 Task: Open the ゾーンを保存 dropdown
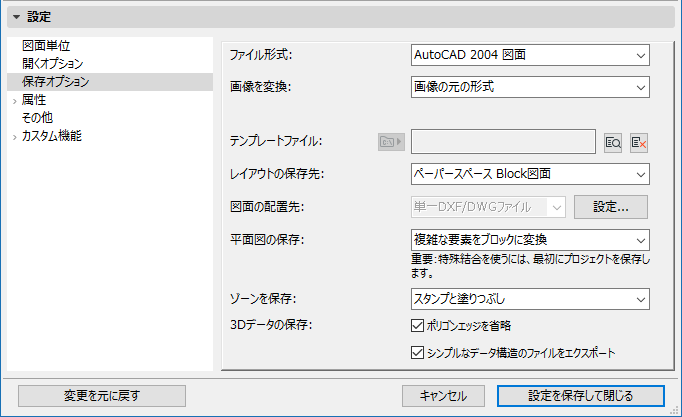pyautogui.click(x=530, y=299)
